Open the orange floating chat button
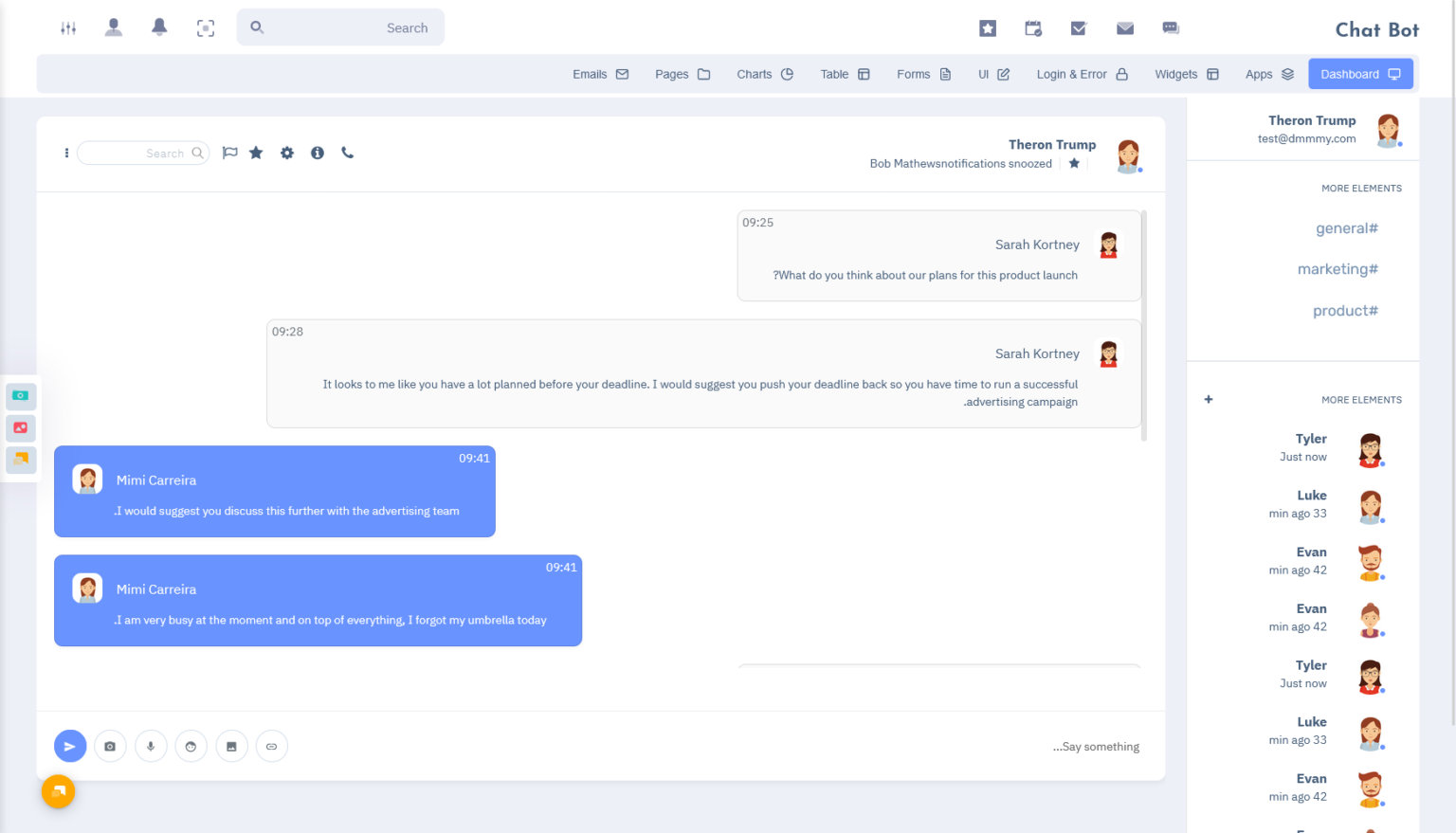 coord(58,791)
